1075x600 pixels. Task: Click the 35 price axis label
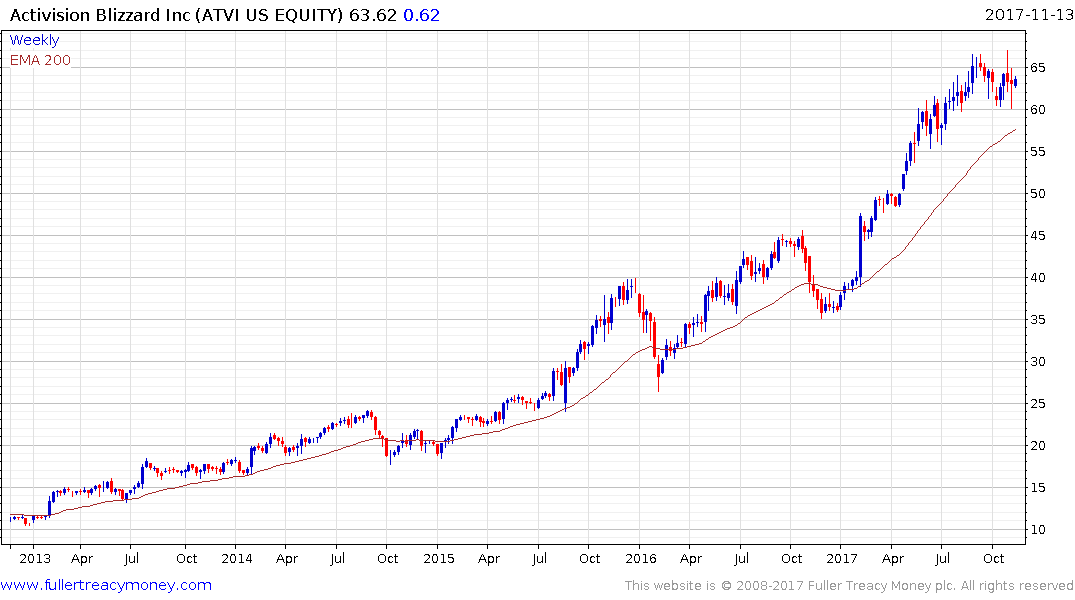tap(1037, 320)
